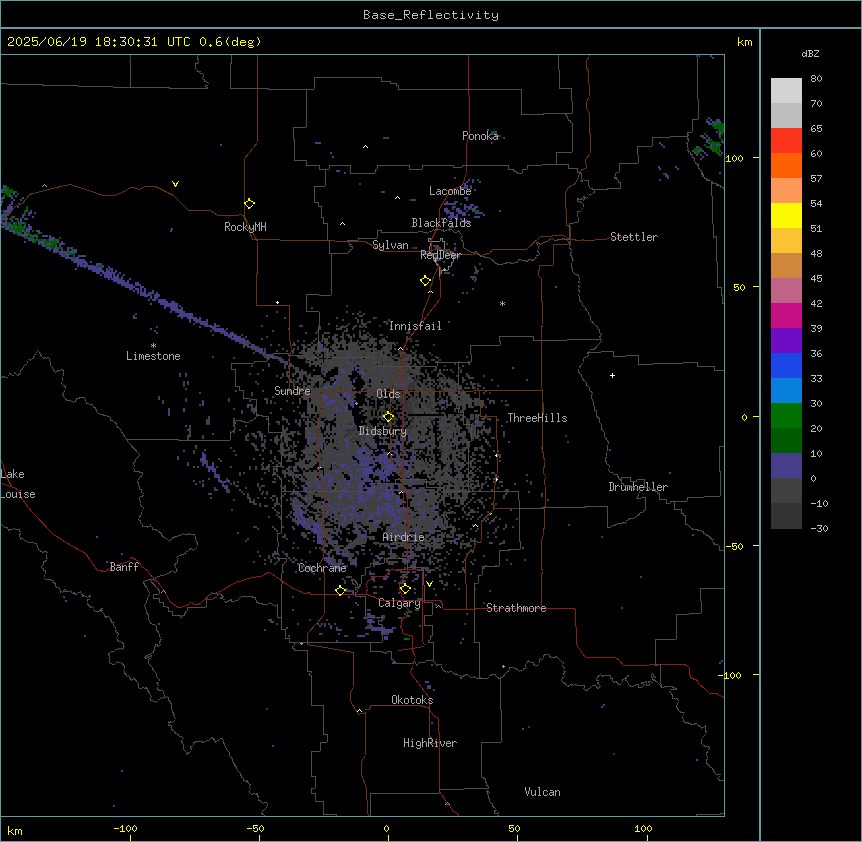Click the yellow radar marker near Didsbury
Viewport: 862px width, 842px height.
click(x=388, y=417)
